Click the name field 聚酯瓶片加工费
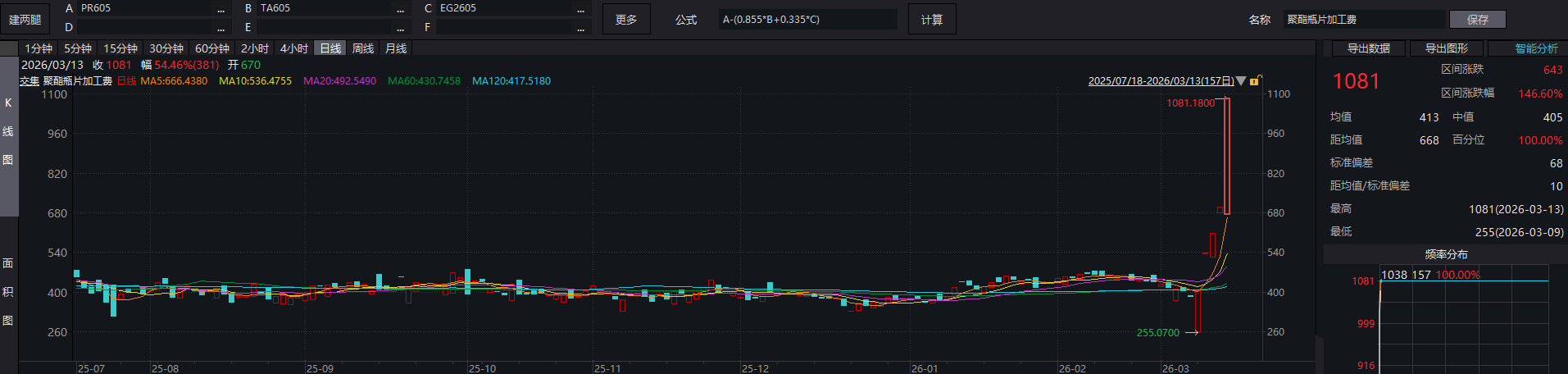 (x=1365, y=19)
